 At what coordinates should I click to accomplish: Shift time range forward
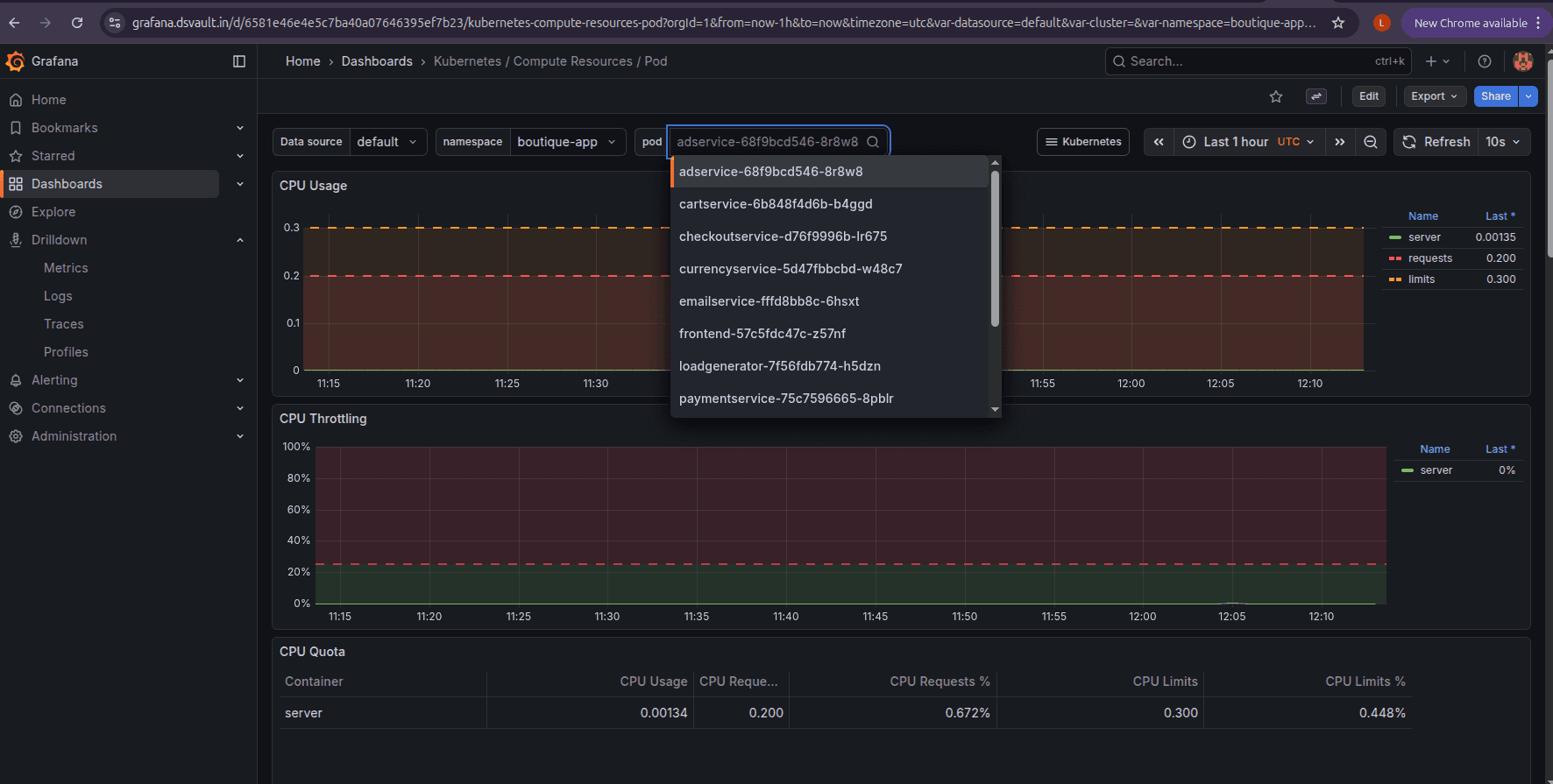1340,142
